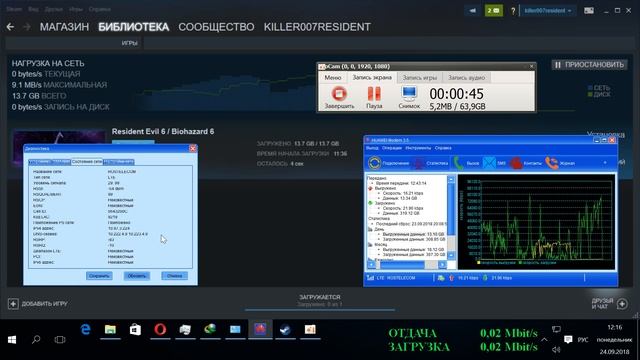The image size is (640, 360).
Task: Open File Explorer from the taskbar
Action: (110, 329)
